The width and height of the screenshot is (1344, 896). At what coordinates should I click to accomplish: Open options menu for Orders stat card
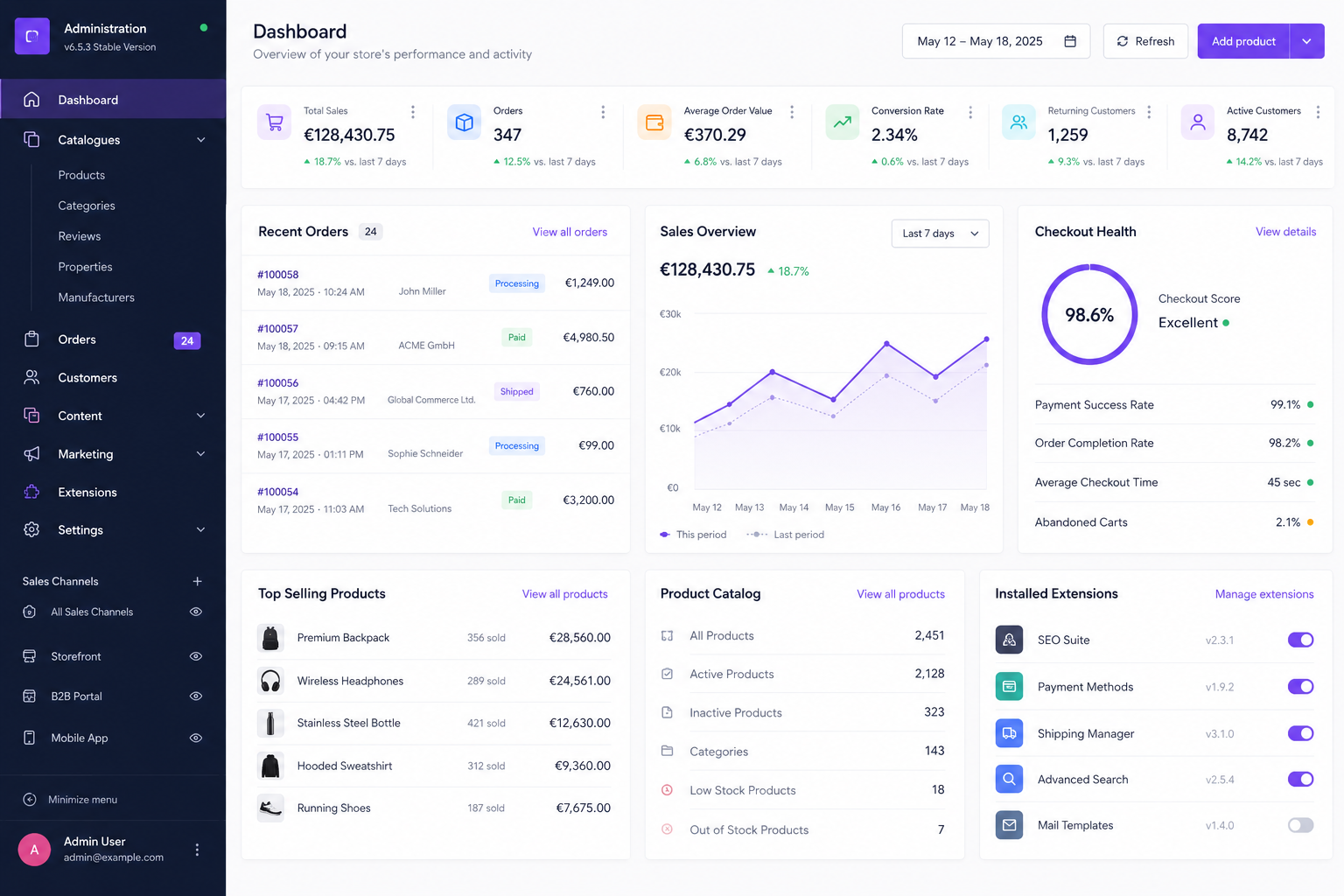coord(603,112)
